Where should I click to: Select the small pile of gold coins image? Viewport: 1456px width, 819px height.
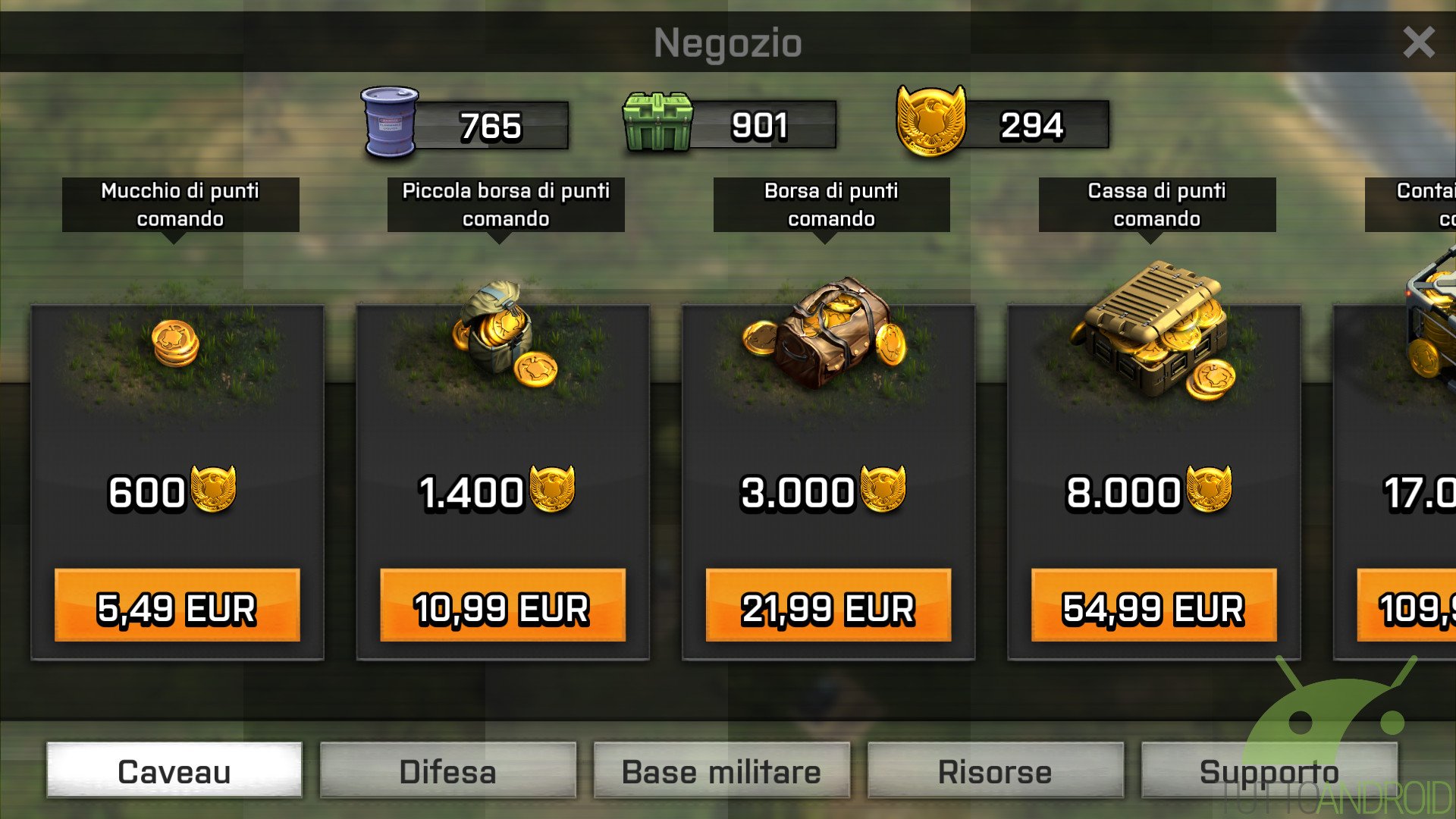point(176,344)
